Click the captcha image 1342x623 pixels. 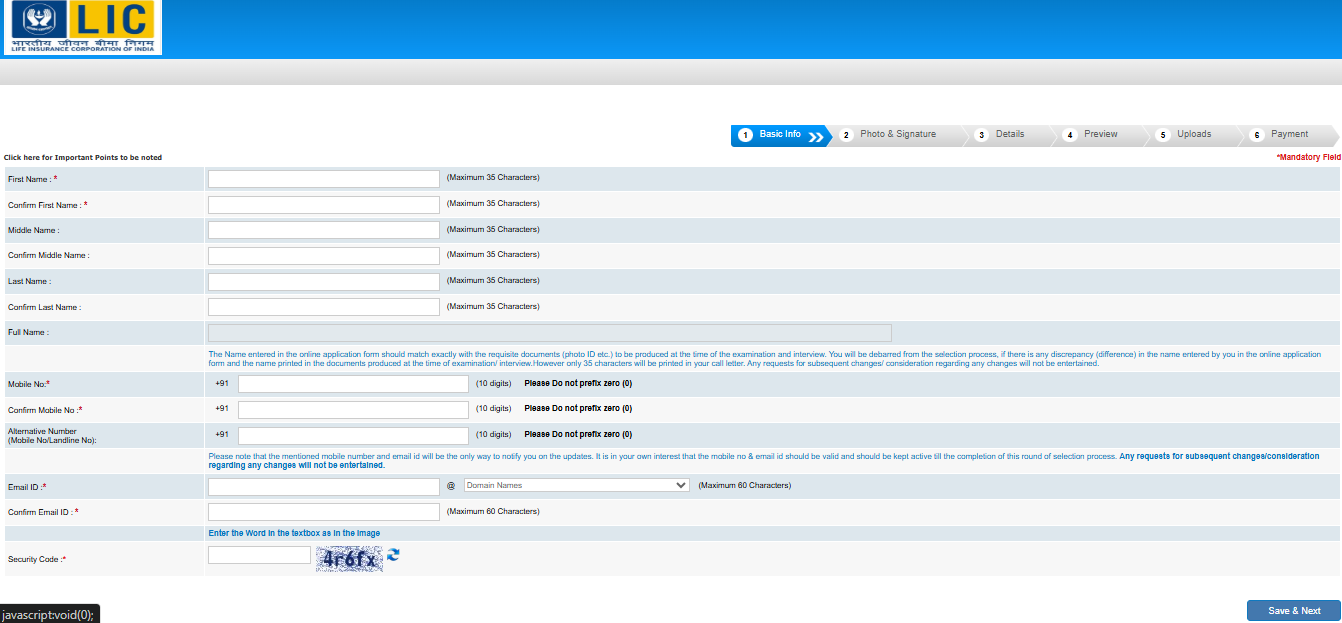click(349, 559)
